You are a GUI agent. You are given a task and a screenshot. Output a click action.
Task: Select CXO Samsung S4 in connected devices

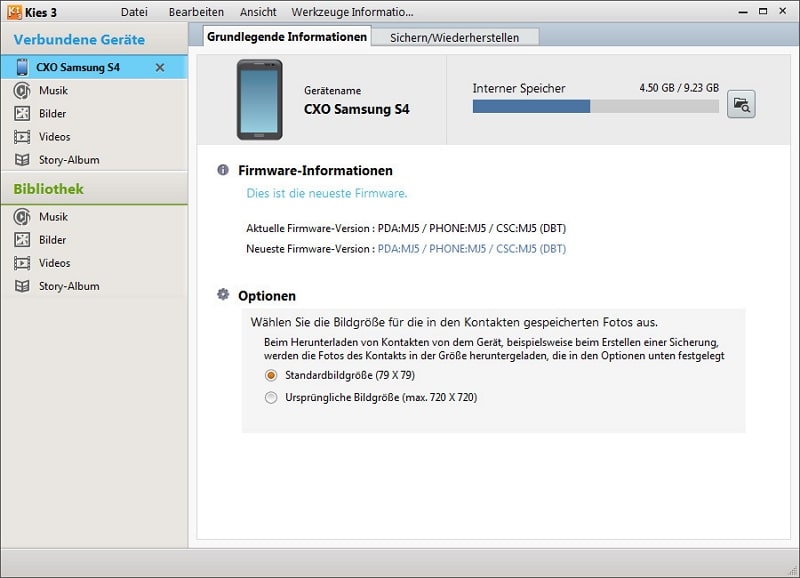pos(94,67)
